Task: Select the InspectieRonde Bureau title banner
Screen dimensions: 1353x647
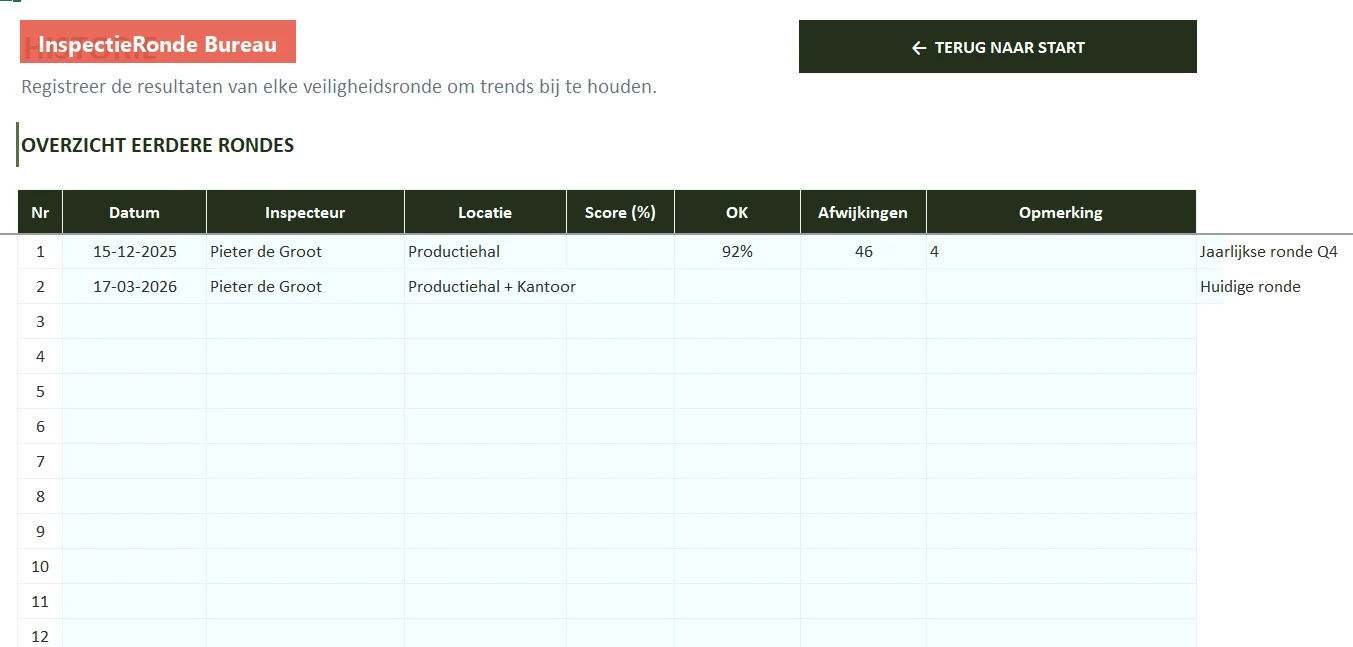Action: (x=158, y=42)
